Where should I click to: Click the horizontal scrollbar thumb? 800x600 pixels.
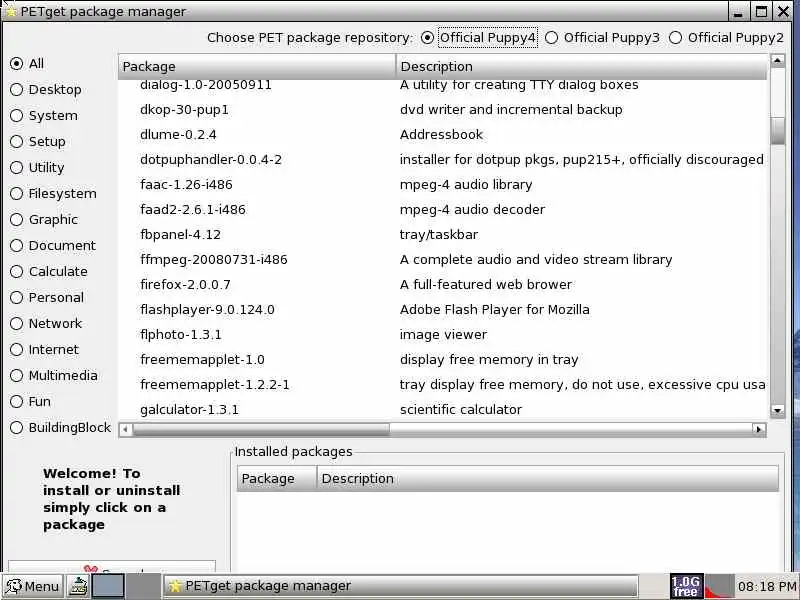tap(261, 430)
